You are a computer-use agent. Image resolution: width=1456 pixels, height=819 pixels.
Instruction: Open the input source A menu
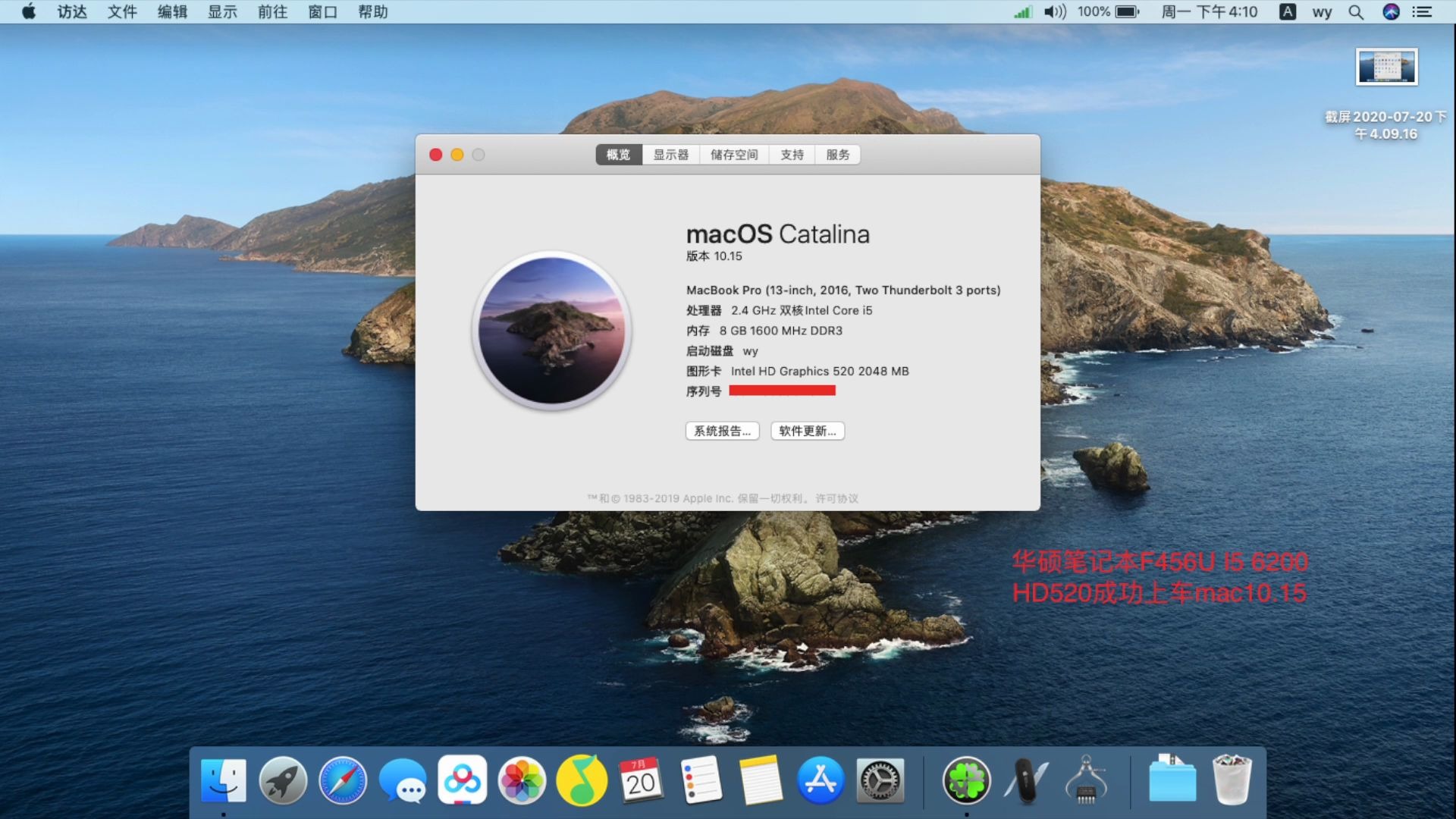[x=1288, y=11]
